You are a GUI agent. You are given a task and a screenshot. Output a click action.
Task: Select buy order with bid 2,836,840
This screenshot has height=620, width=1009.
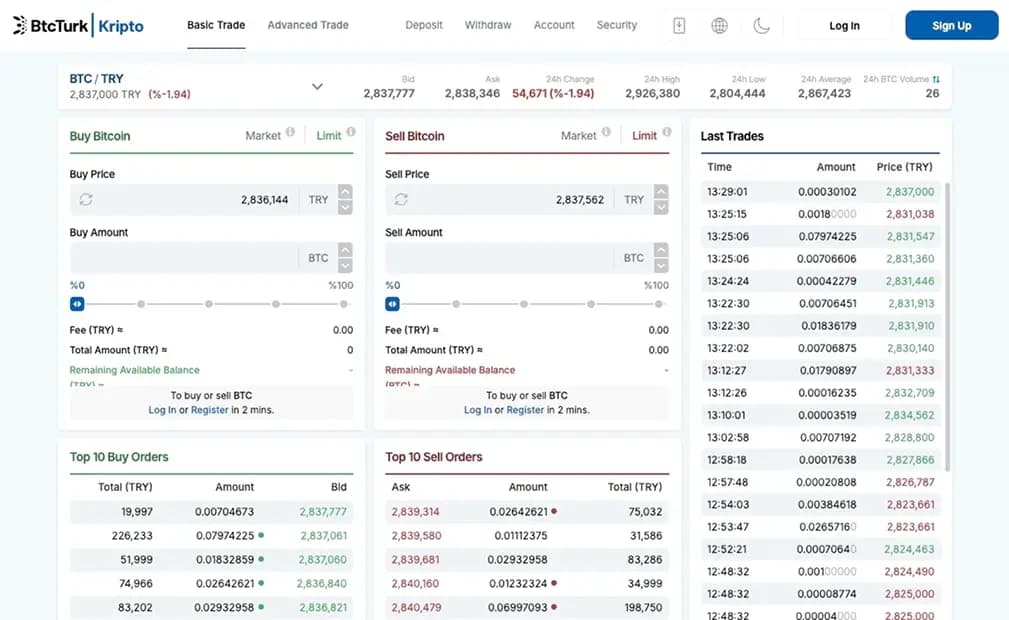[211, 583]
